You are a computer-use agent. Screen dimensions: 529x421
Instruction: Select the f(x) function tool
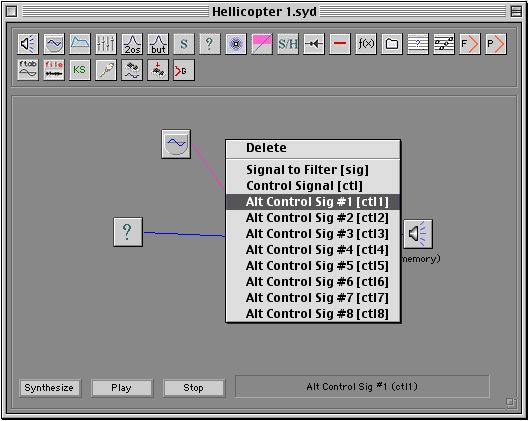coord(366,44)
